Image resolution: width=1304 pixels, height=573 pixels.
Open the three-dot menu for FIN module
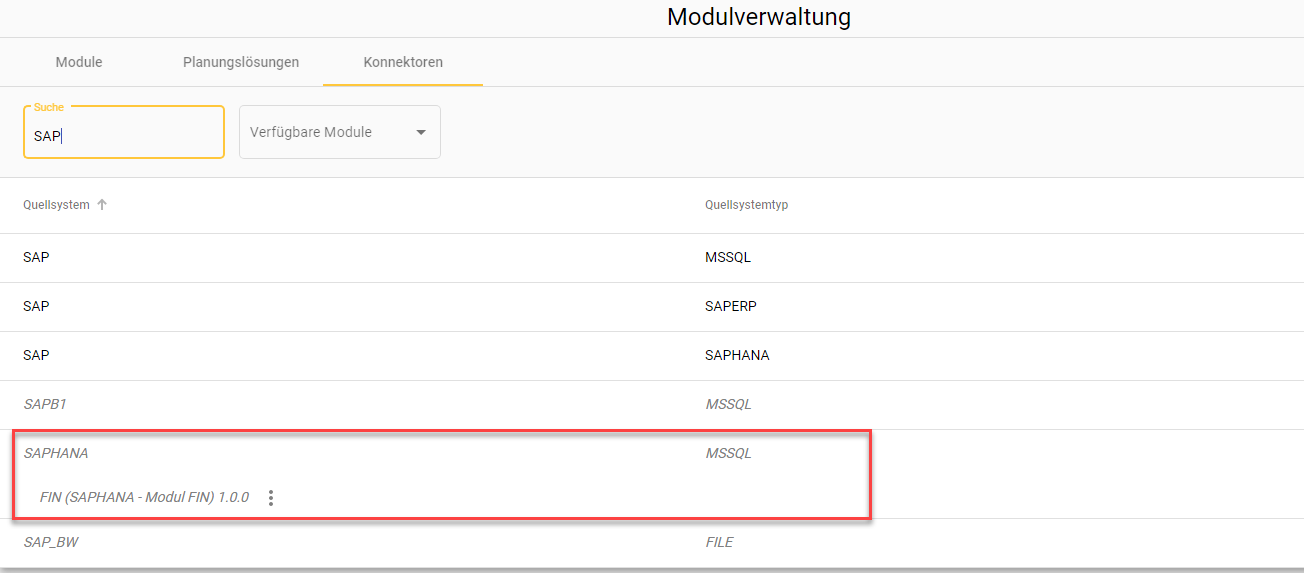point(271,498)
